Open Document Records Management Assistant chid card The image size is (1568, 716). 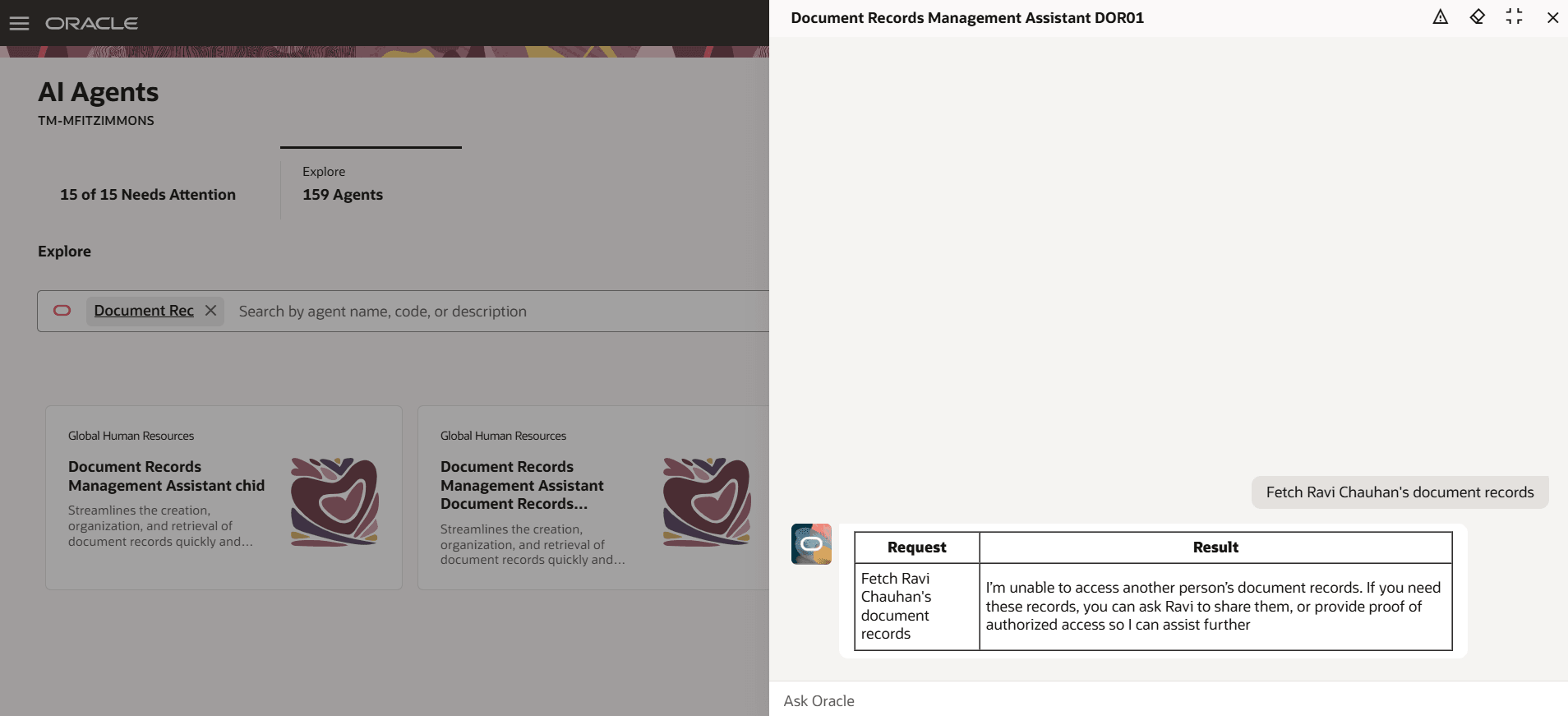[224, 497]
